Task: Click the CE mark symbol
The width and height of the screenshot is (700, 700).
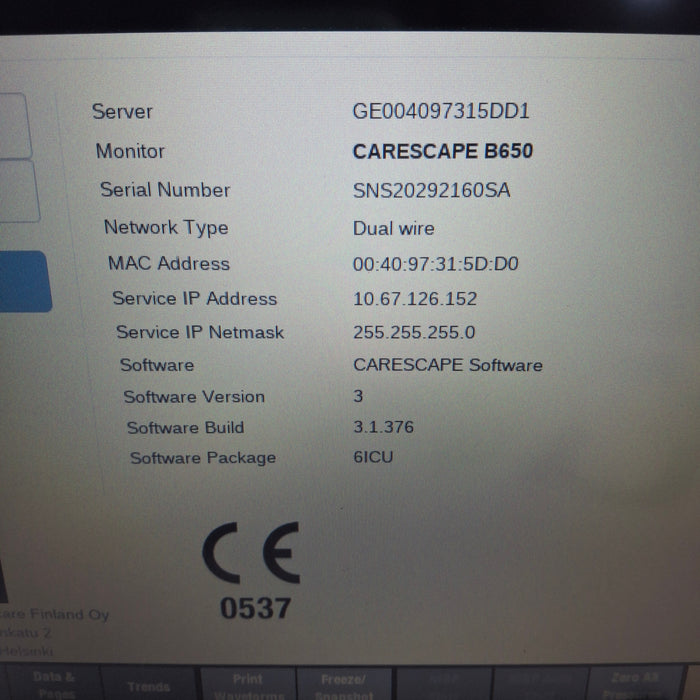Action: point(251,553)
